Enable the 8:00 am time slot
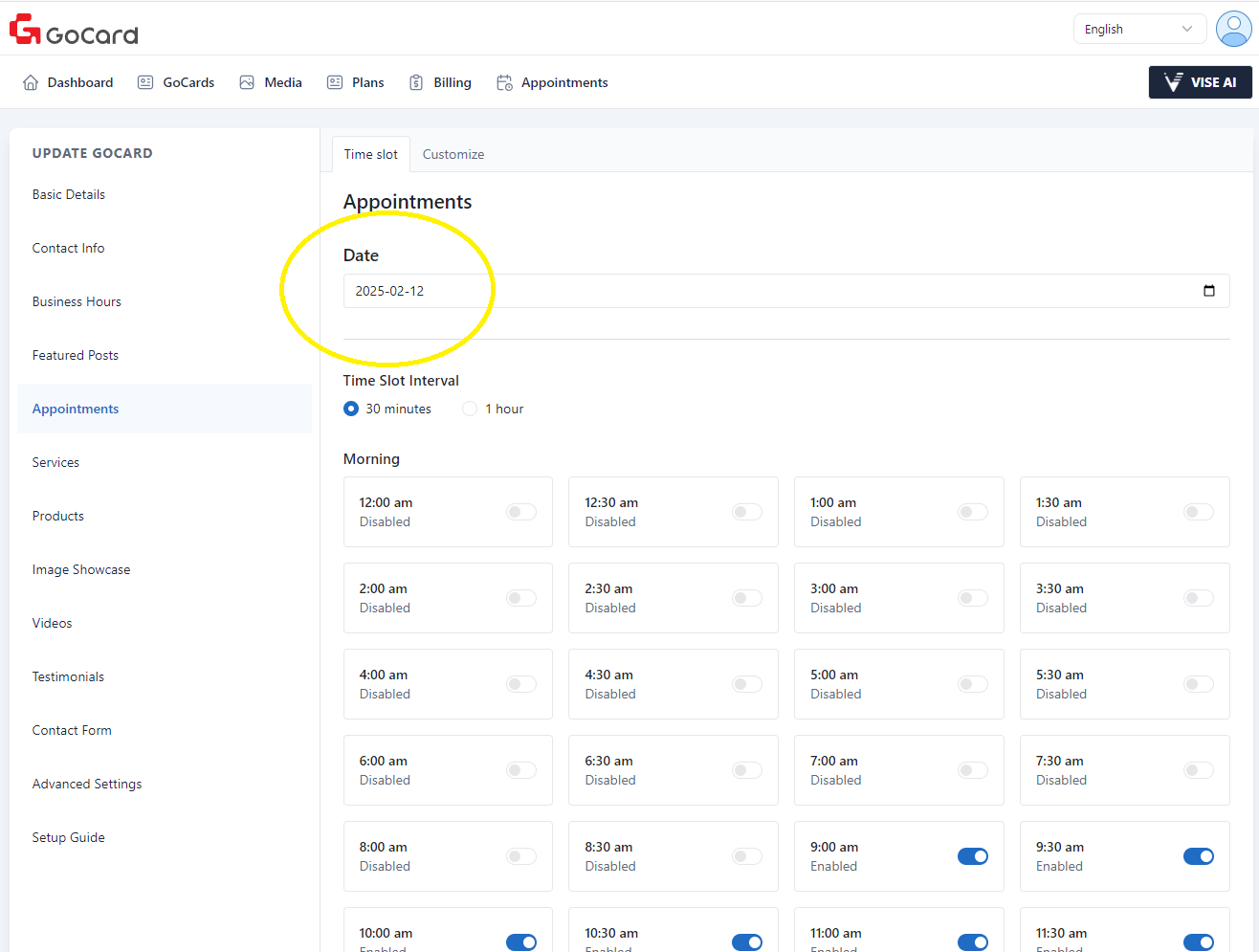The height and width of the screenshot is (952, 1259). 521,856
